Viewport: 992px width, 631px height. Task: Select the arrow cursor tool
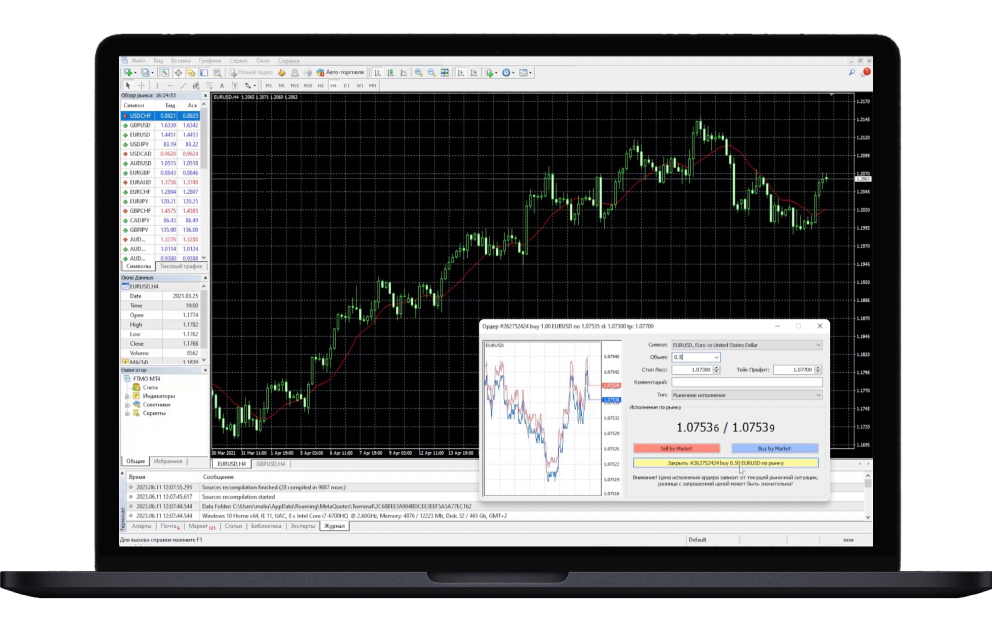click(x=128, y=85)
